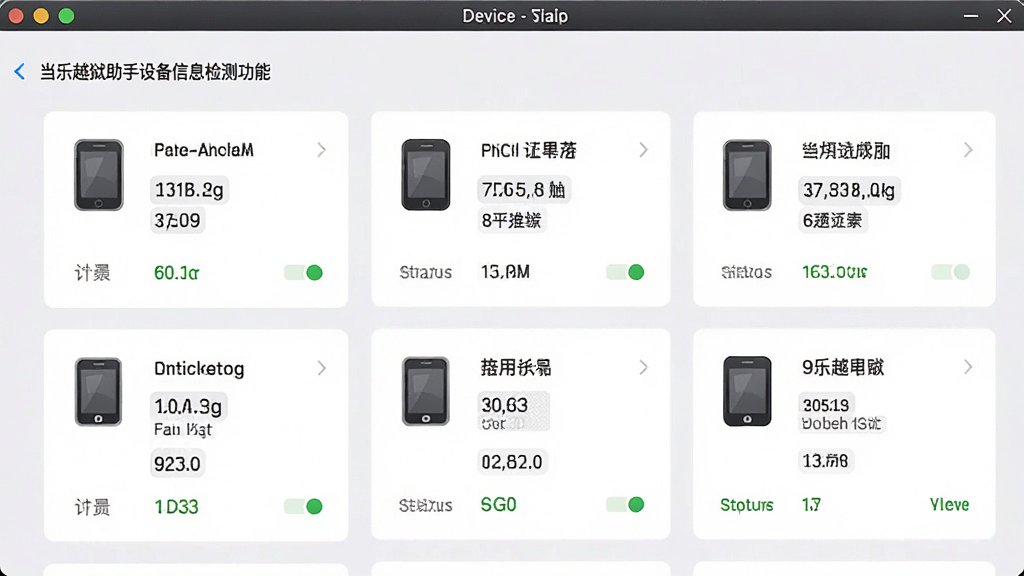This screenshot has width=1024, height=576.
Task: Click the phone icon on the Dnticketog card
Action: point(99,391)
